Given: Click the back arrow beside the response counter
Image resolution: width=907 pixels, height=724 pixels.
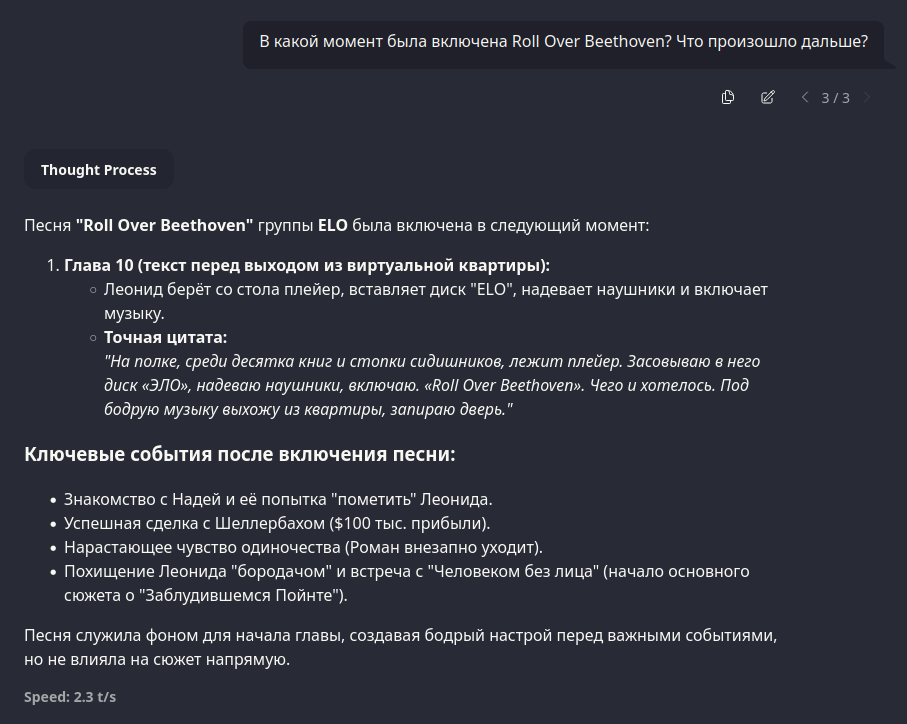Looking at the screenshot, I should pos(805,97).
